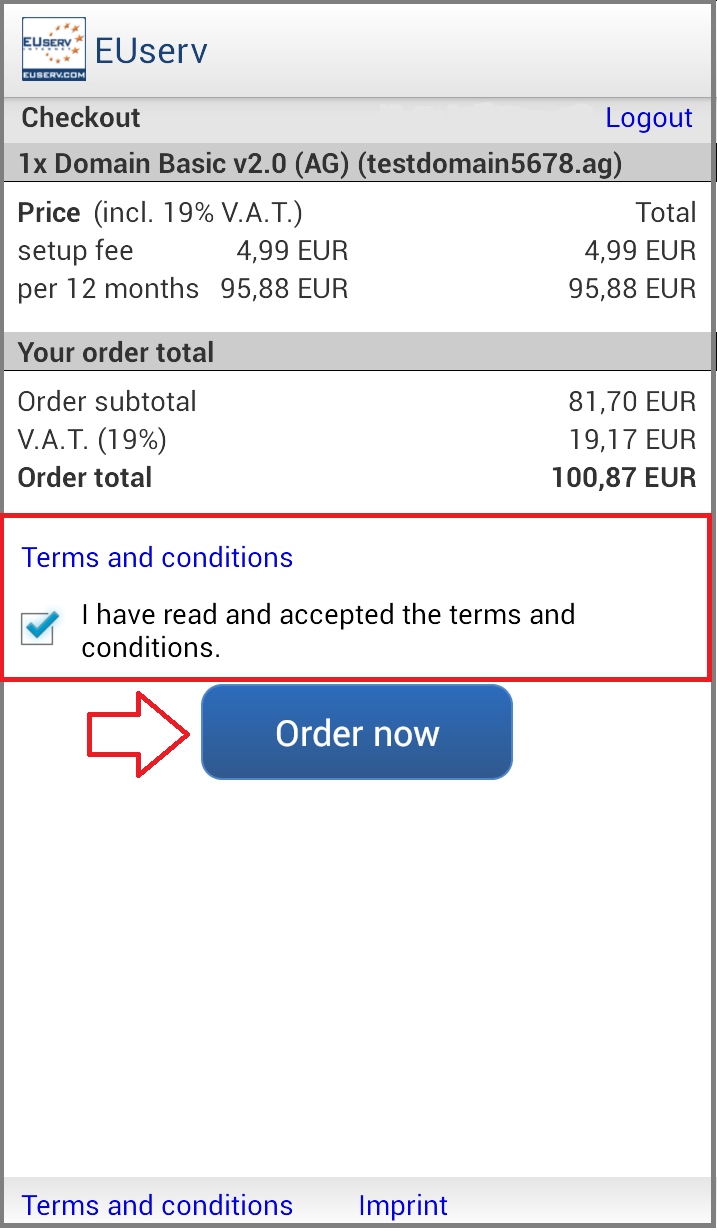Select the Checkout heading
This screenshot has height=1231, width=717.
[x=81, y=118]
